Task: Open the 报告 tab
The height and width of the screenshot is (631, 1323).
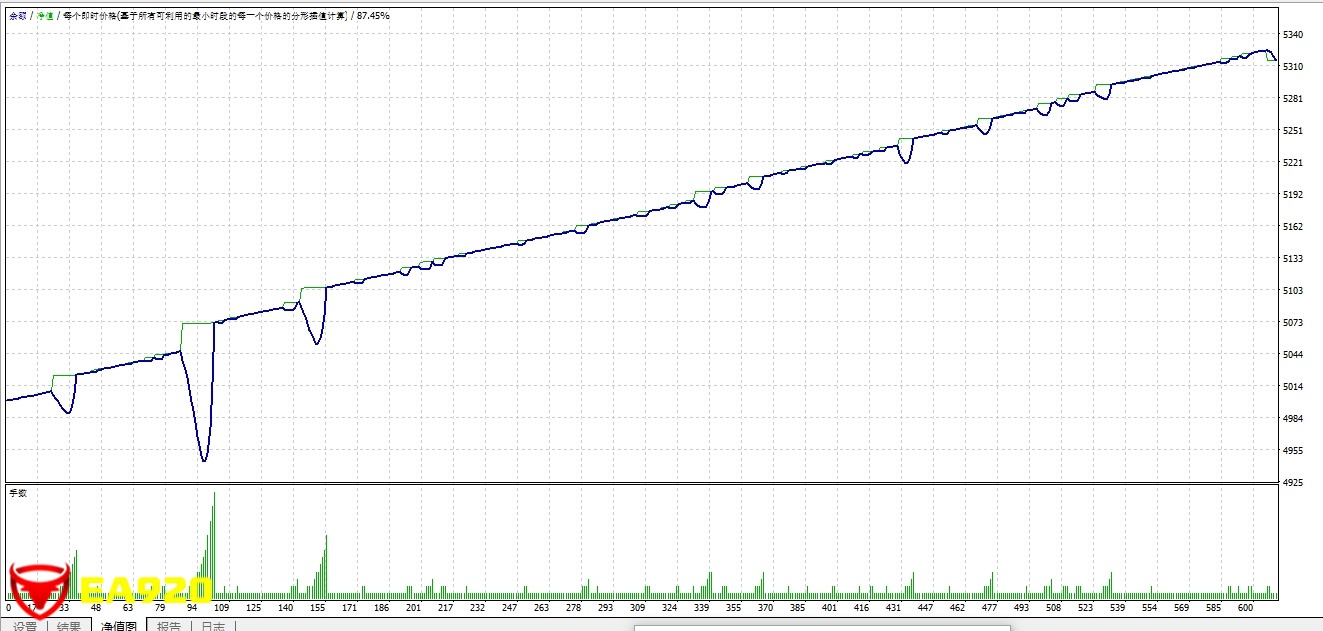Action: click(169, 625)
